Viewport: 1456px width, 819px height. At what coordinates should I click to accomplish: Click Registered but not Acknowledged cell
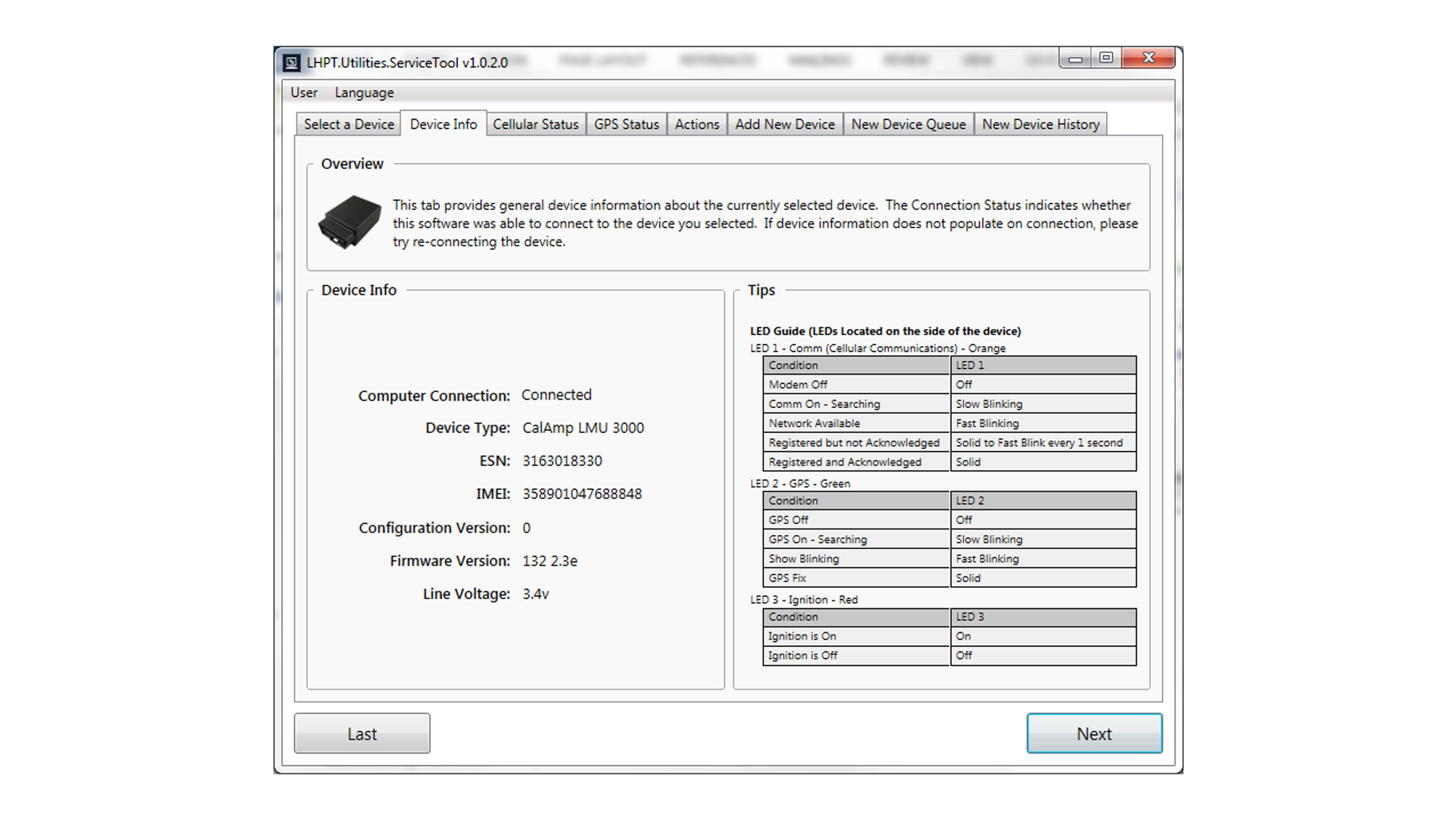(x=857, y=443)
